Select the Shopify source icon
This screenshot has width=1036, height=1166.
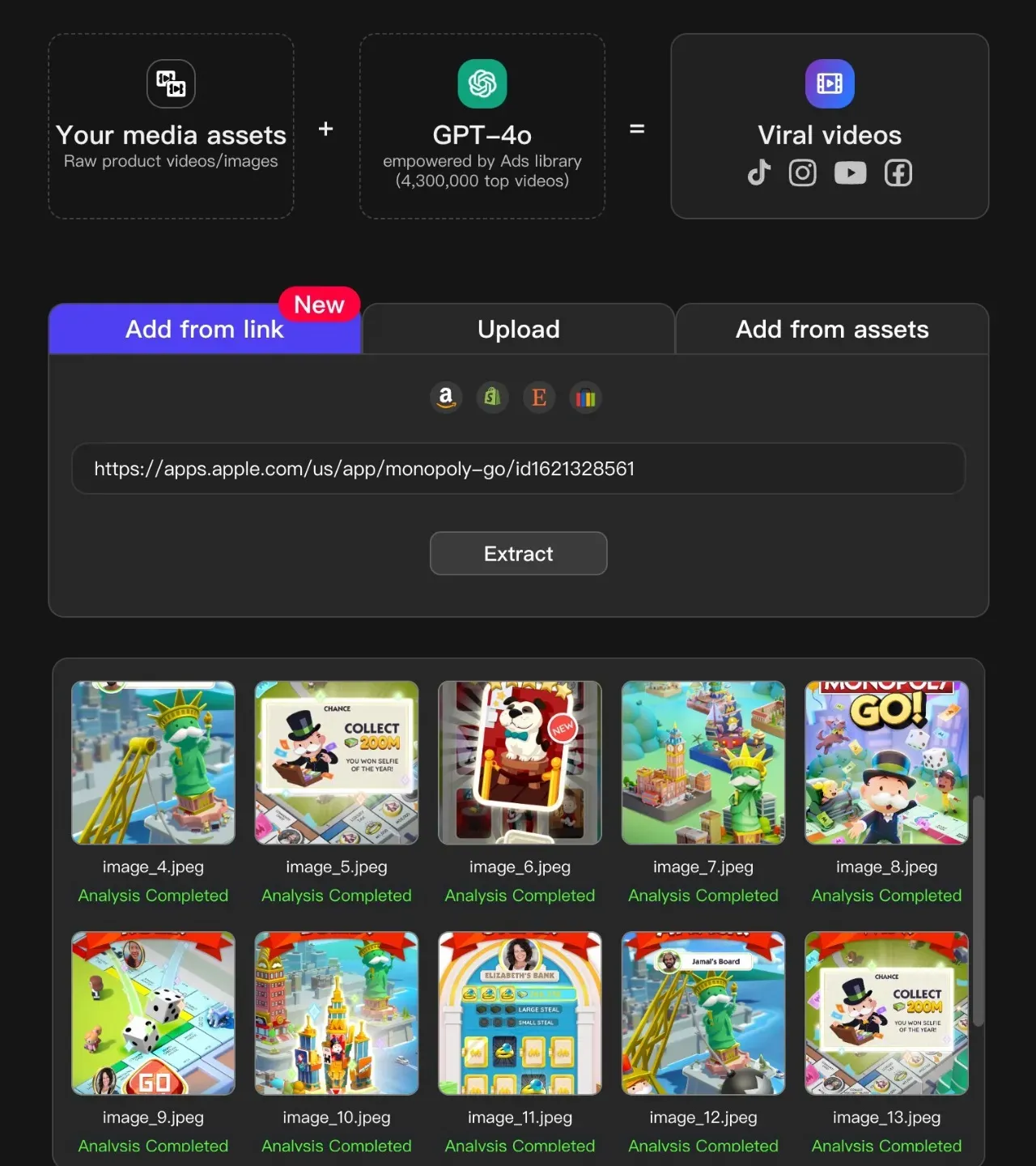492,398
